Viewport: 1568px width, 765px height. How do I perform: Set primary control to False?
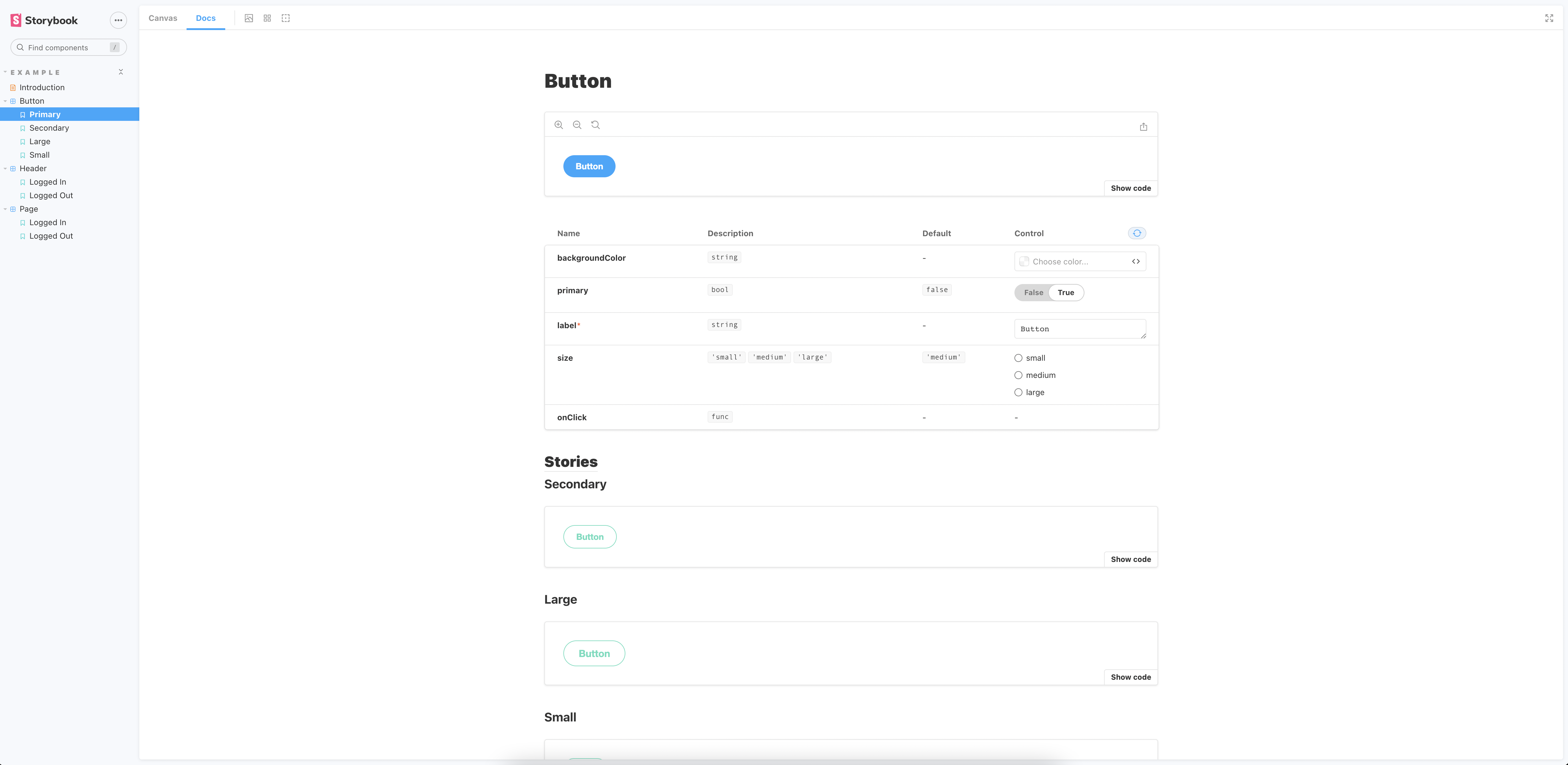tap(1033, 293)
